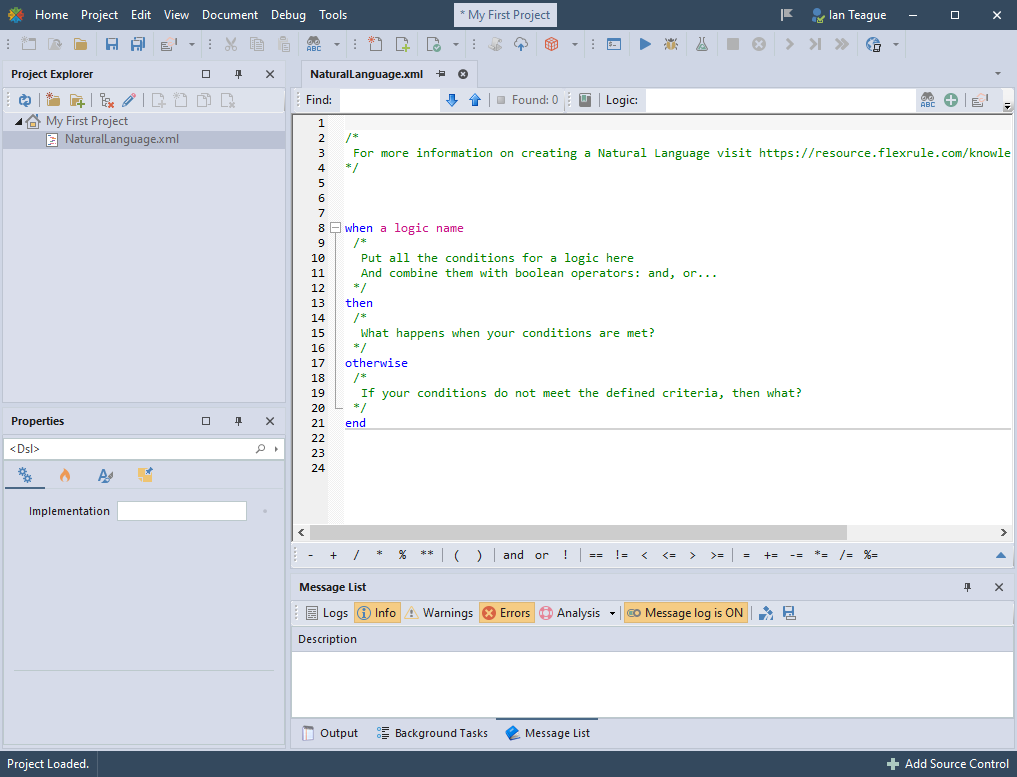Viewport: 1017px width, 777px height.
Task: Toggle the Errors message filter
Action: [507, 613]
